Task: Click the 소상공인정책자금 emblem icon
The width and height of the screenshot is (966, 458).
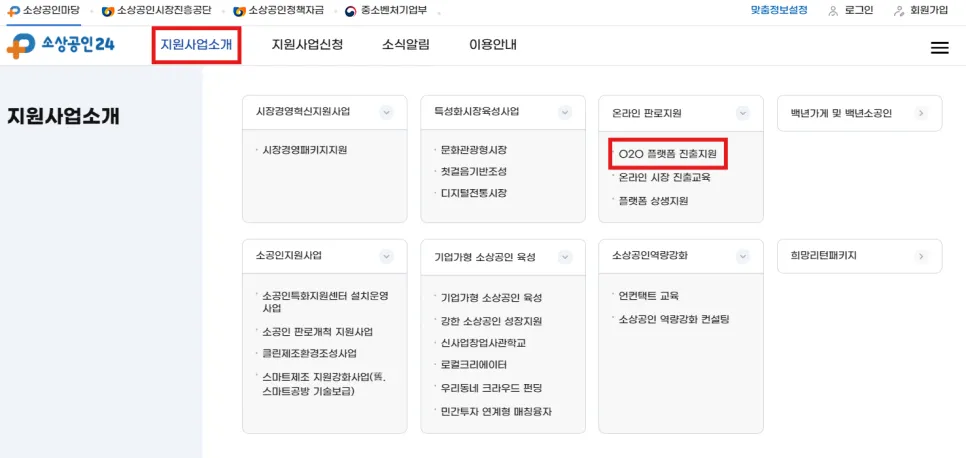Action: click(x=239, y=11)
